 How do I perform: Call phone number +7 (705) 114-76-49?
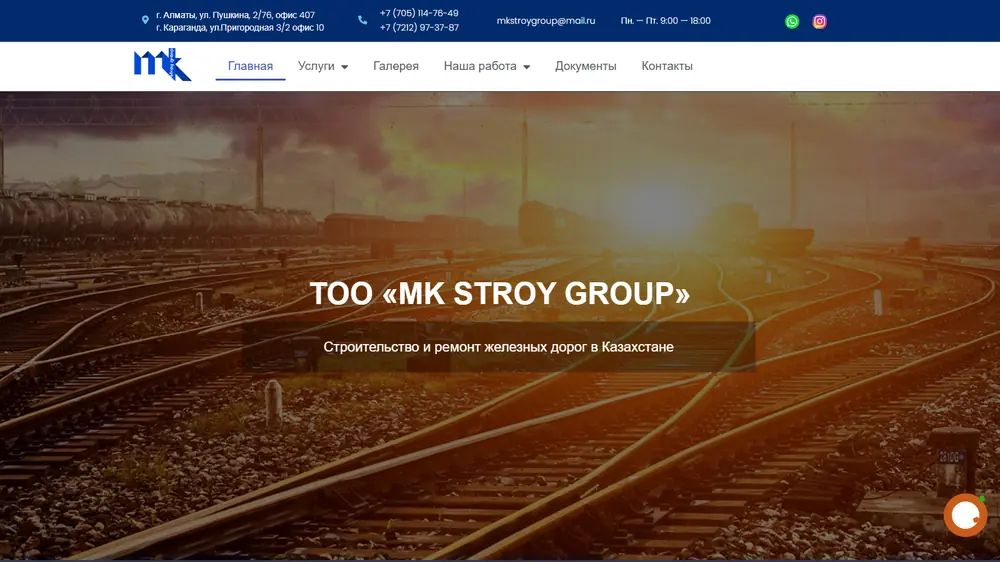point(419,13)
